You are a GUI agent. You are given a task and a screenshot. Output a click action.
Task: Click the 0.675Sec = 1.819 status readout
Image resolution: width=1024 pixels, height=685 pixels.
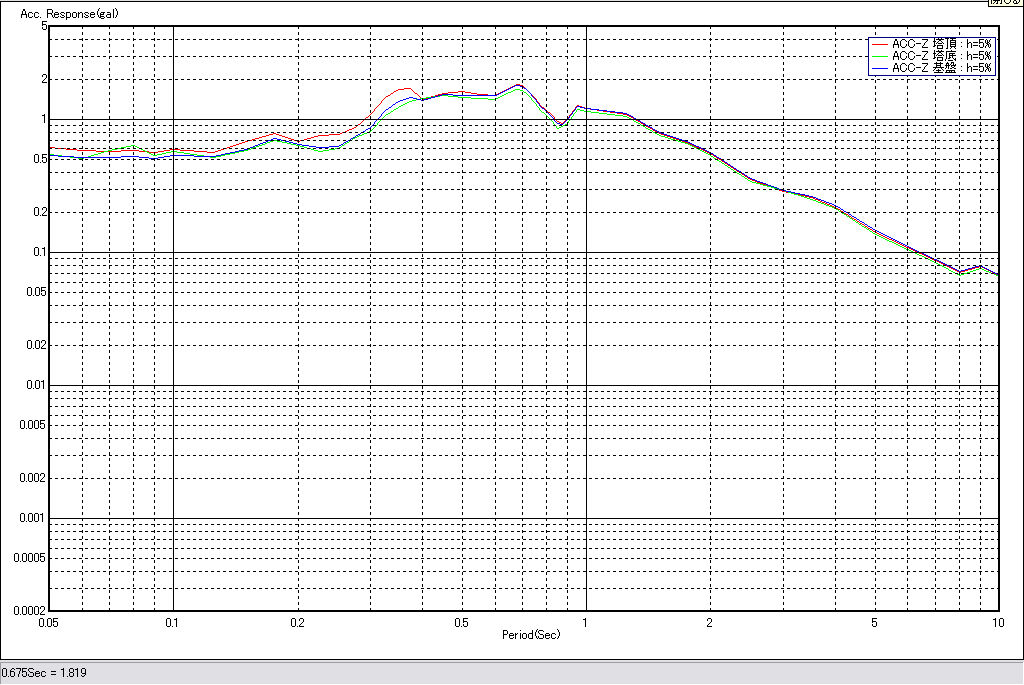(44, 673)
